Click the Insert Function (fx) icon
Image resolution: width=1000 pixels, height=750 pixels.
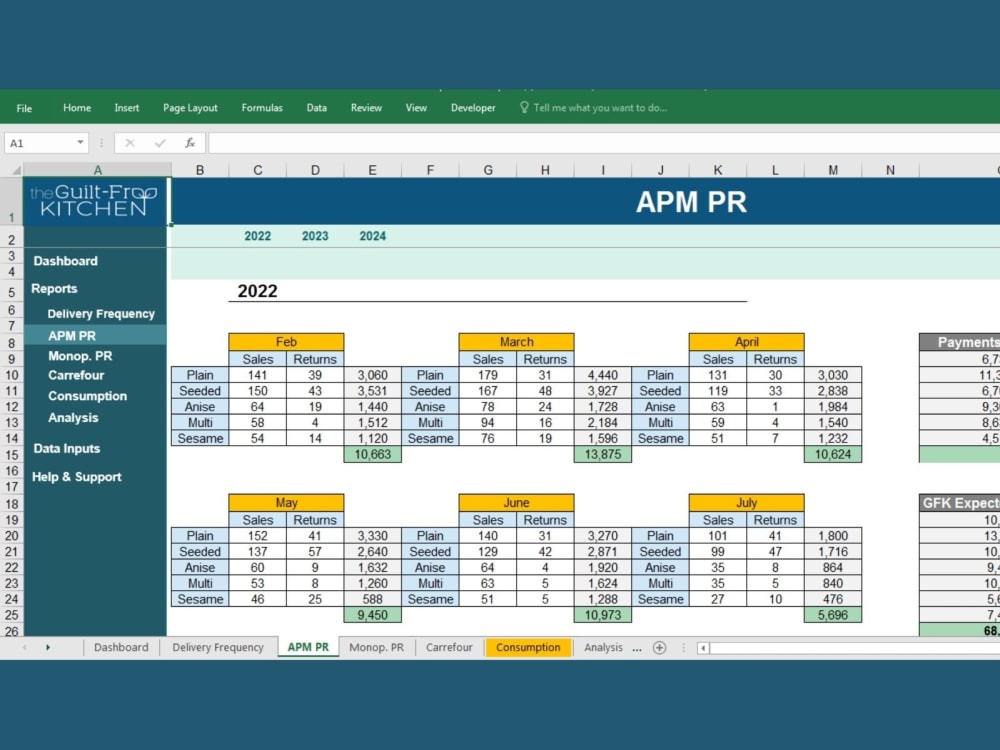coord(190,142)
